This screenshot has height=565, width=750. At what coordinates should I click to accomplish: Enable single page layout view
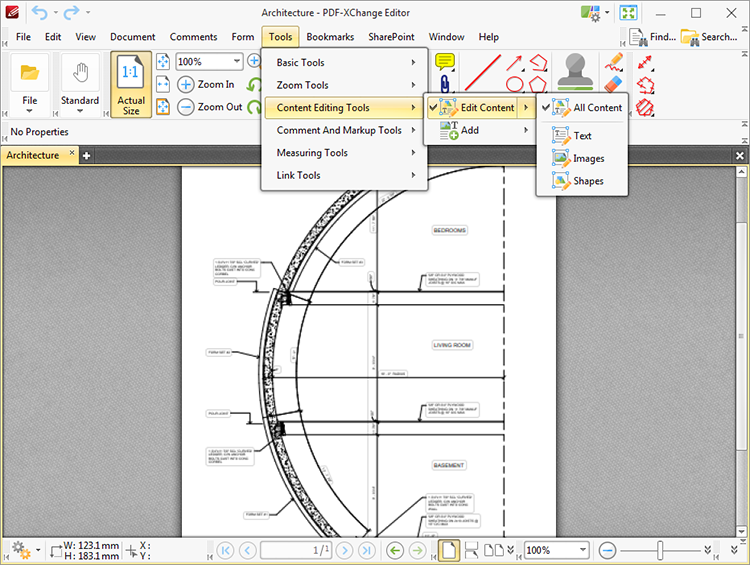click(450, 550)
